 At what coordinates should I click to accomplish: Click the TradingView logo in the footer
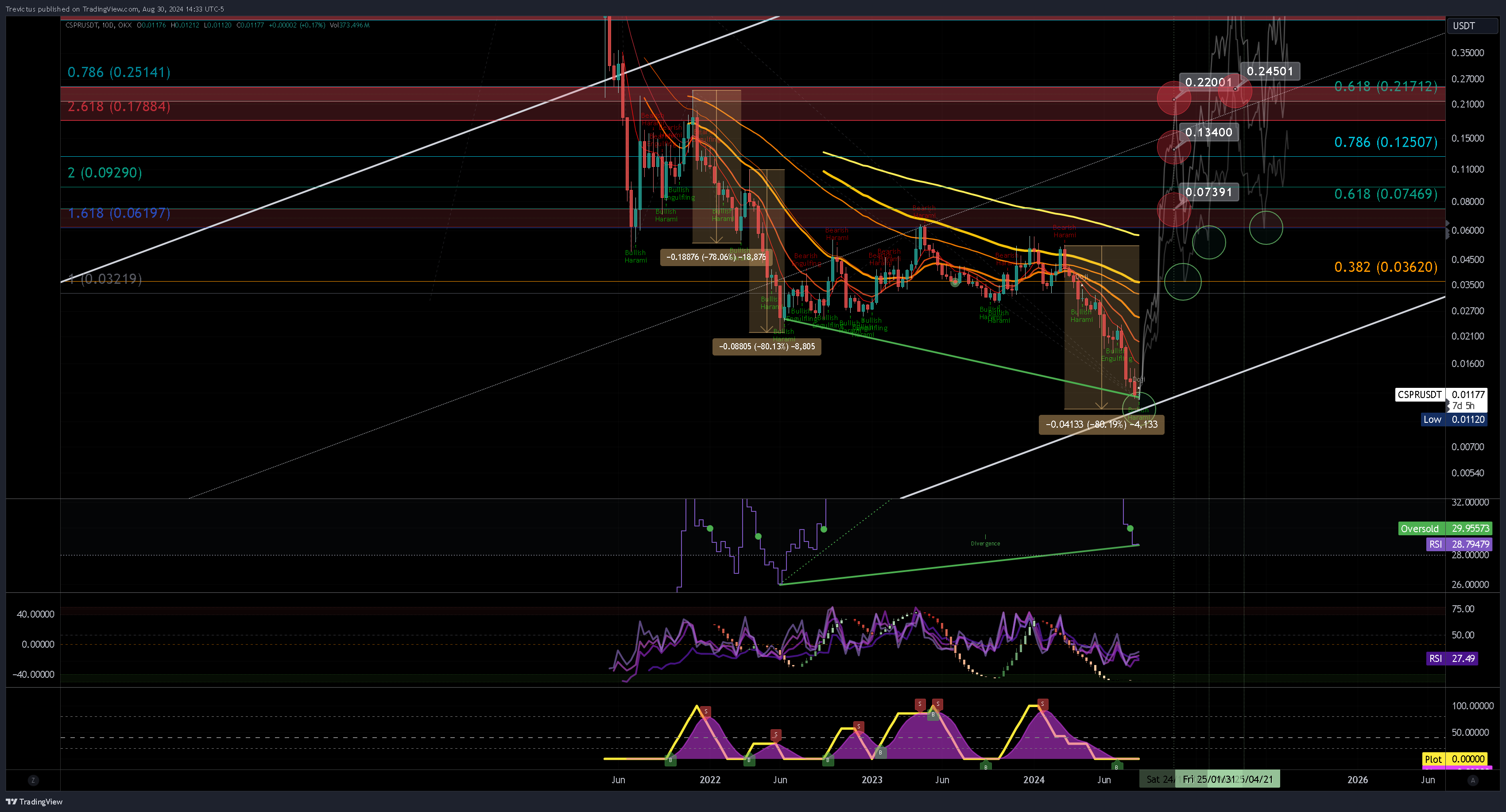[34, 801]
